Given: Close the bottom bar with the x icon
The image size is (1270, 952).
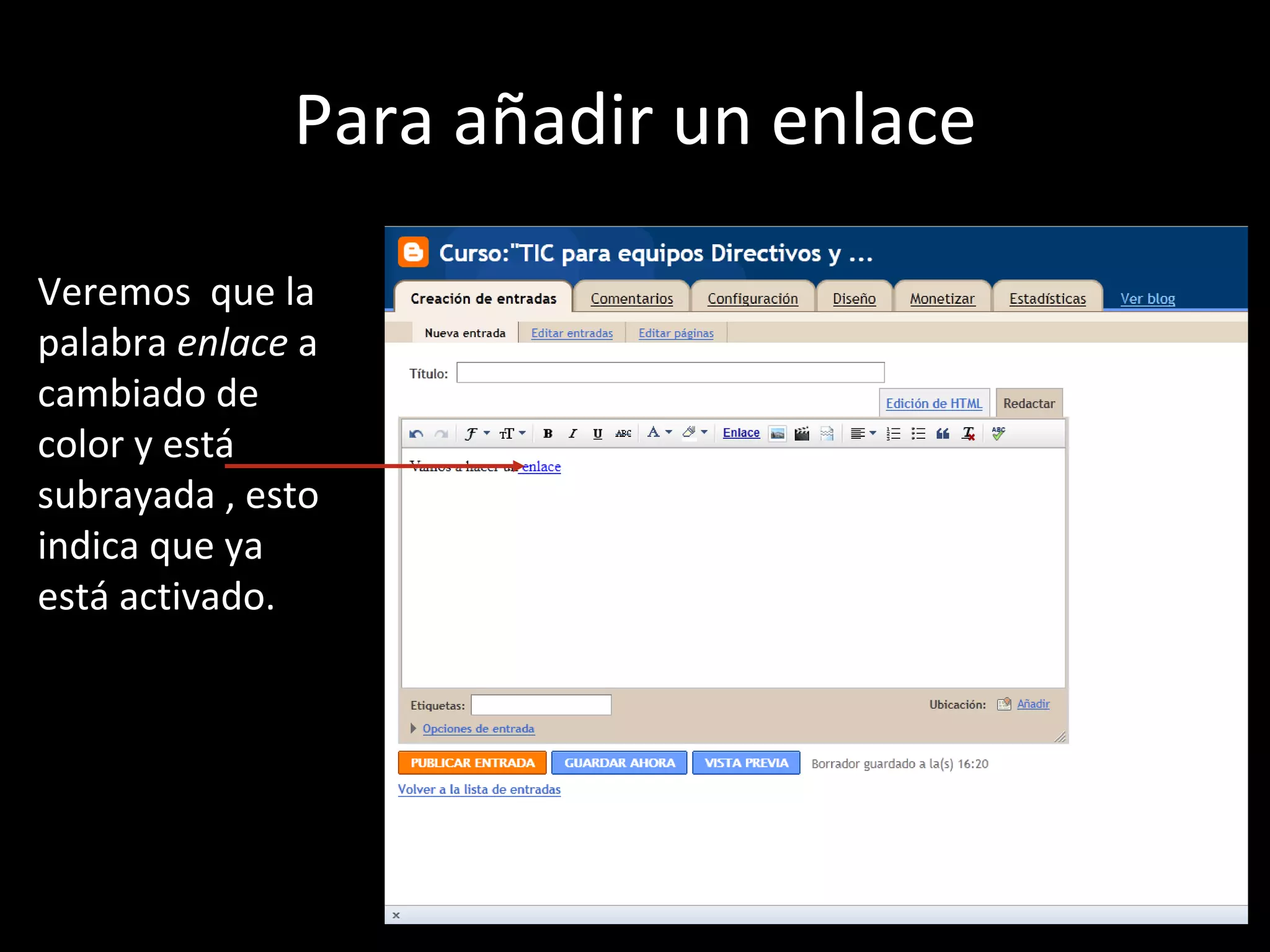Looking at the screenshot, I should pyautogui.click(x=396, y=915).
